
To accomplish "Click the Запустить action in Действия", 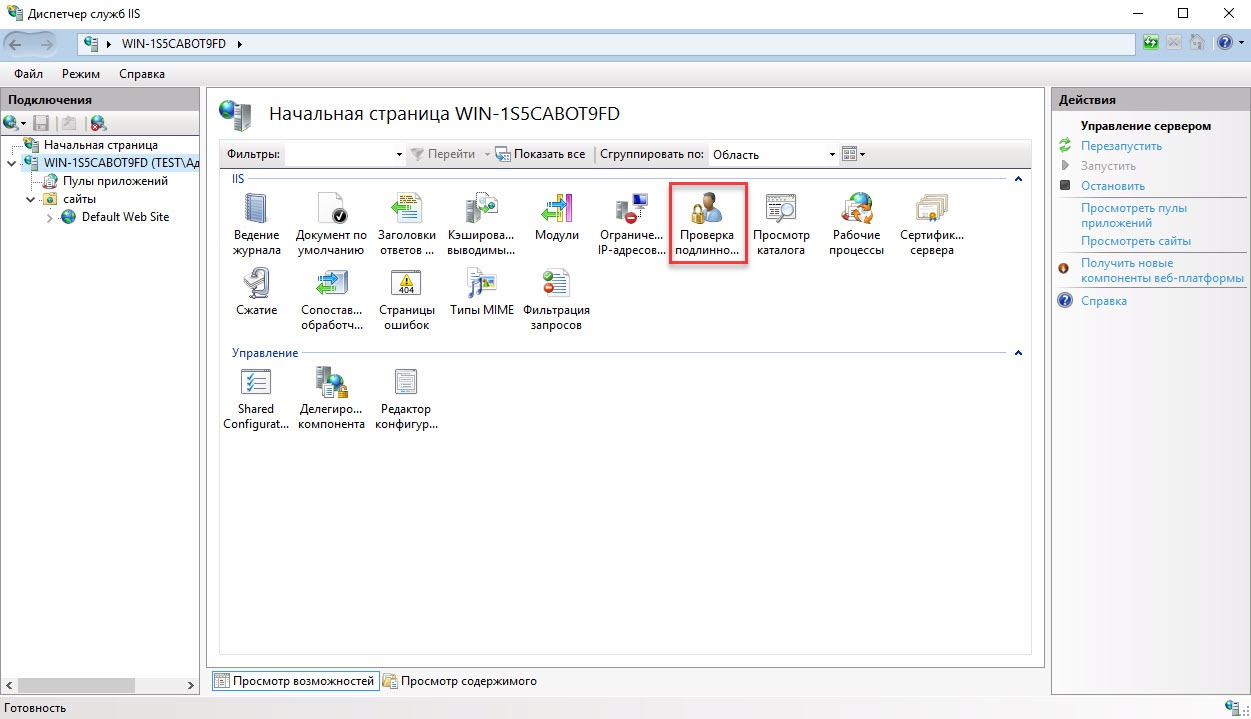I will click(1108, 166).
